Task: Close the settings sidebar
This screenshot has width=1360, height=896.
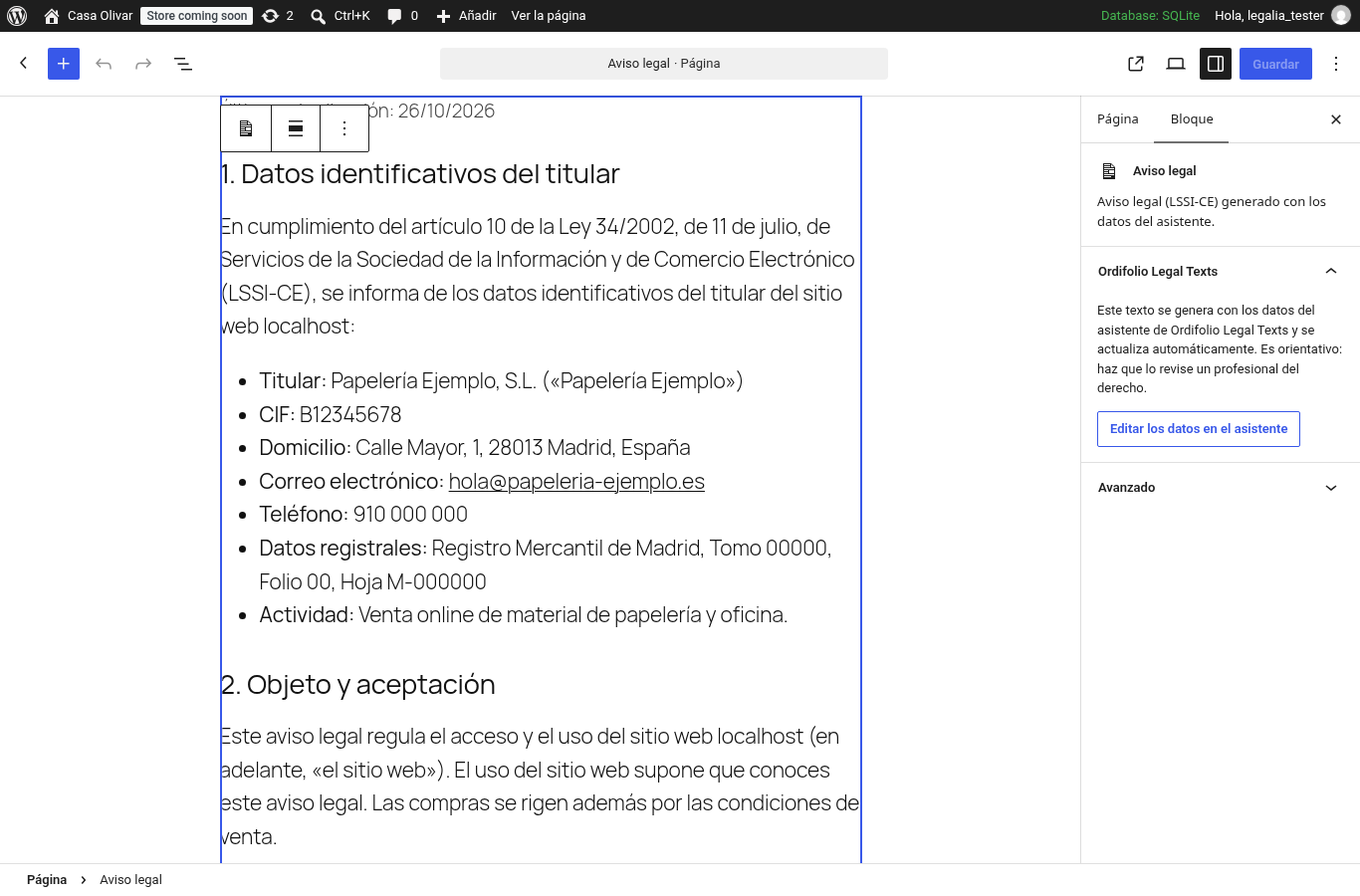Action: 1336,119
